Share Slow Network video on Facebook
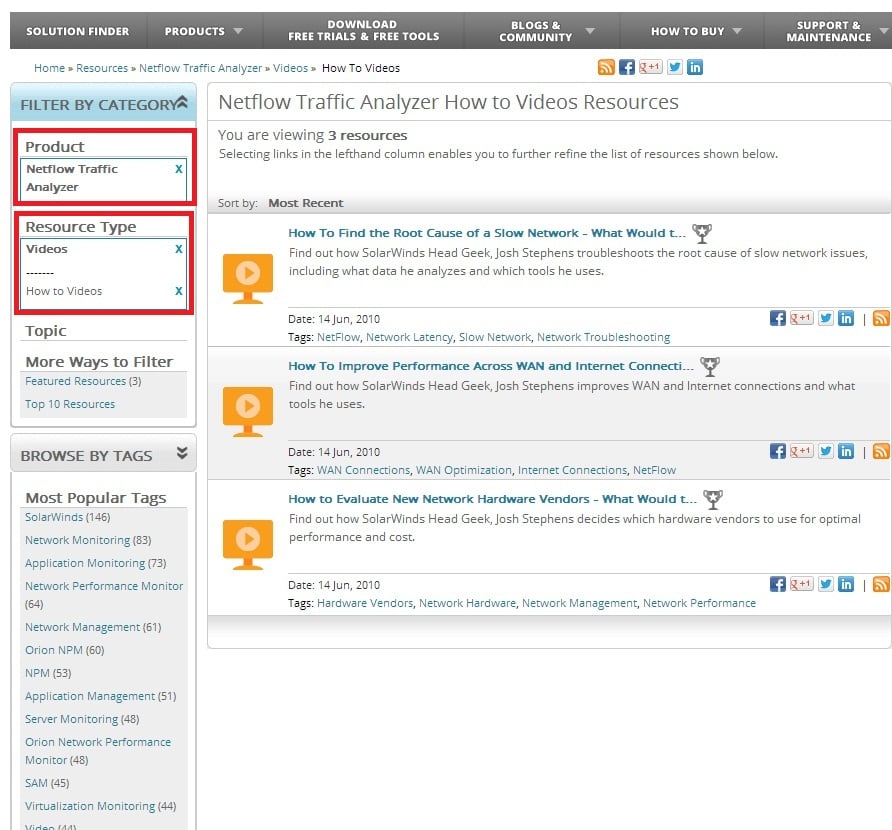The height and width of the screenshot is (830, 892). (778, 318)
